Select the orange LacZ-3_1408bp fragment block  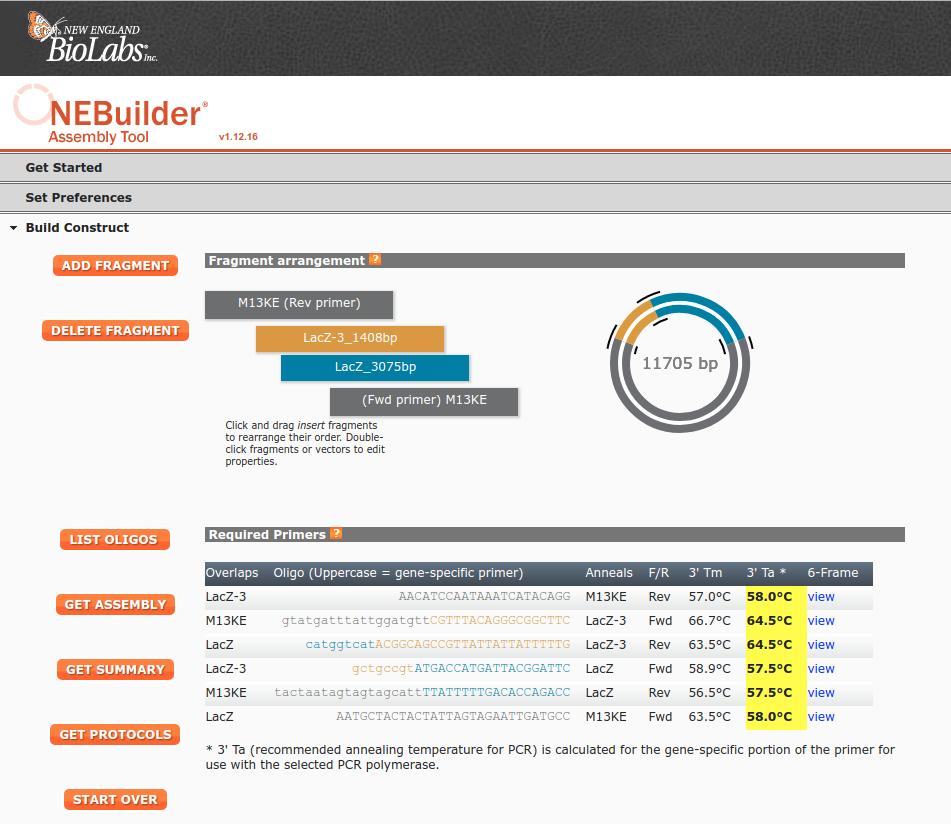point(350,338)
